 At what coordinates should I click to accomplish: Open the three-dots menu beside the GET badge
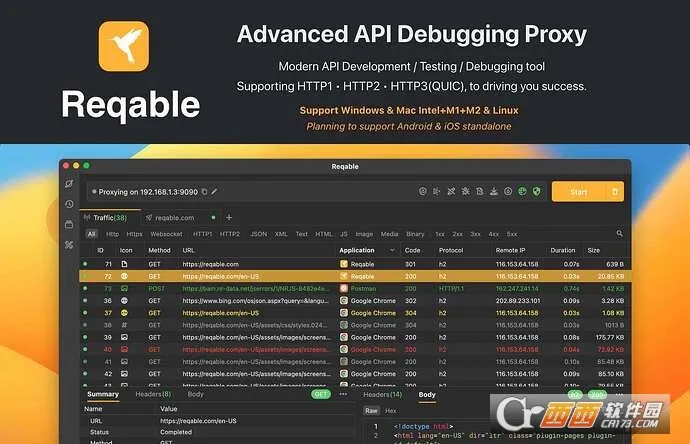[343, 394]
